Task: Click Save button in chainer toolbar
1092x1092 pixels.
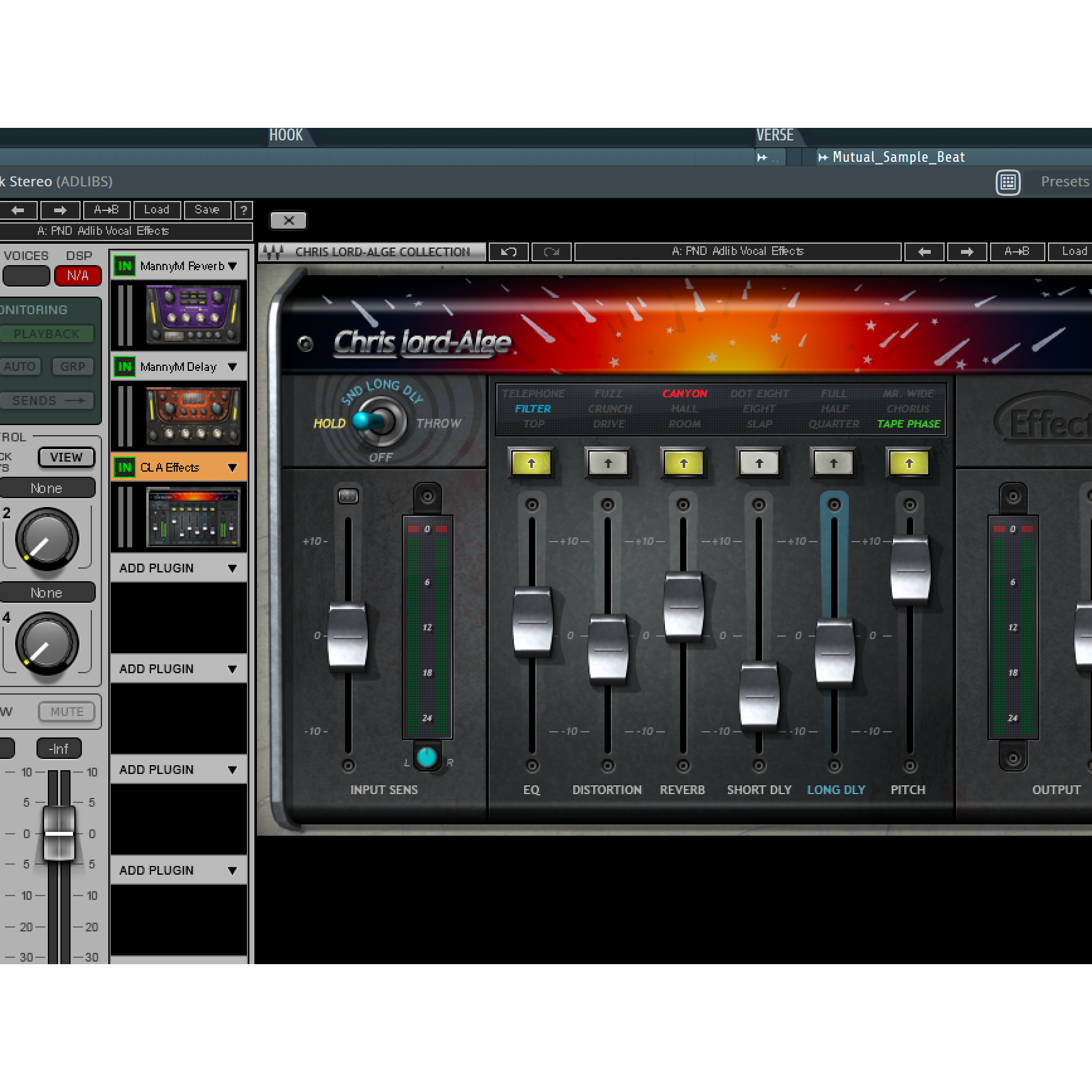Action: click(207, 210)
